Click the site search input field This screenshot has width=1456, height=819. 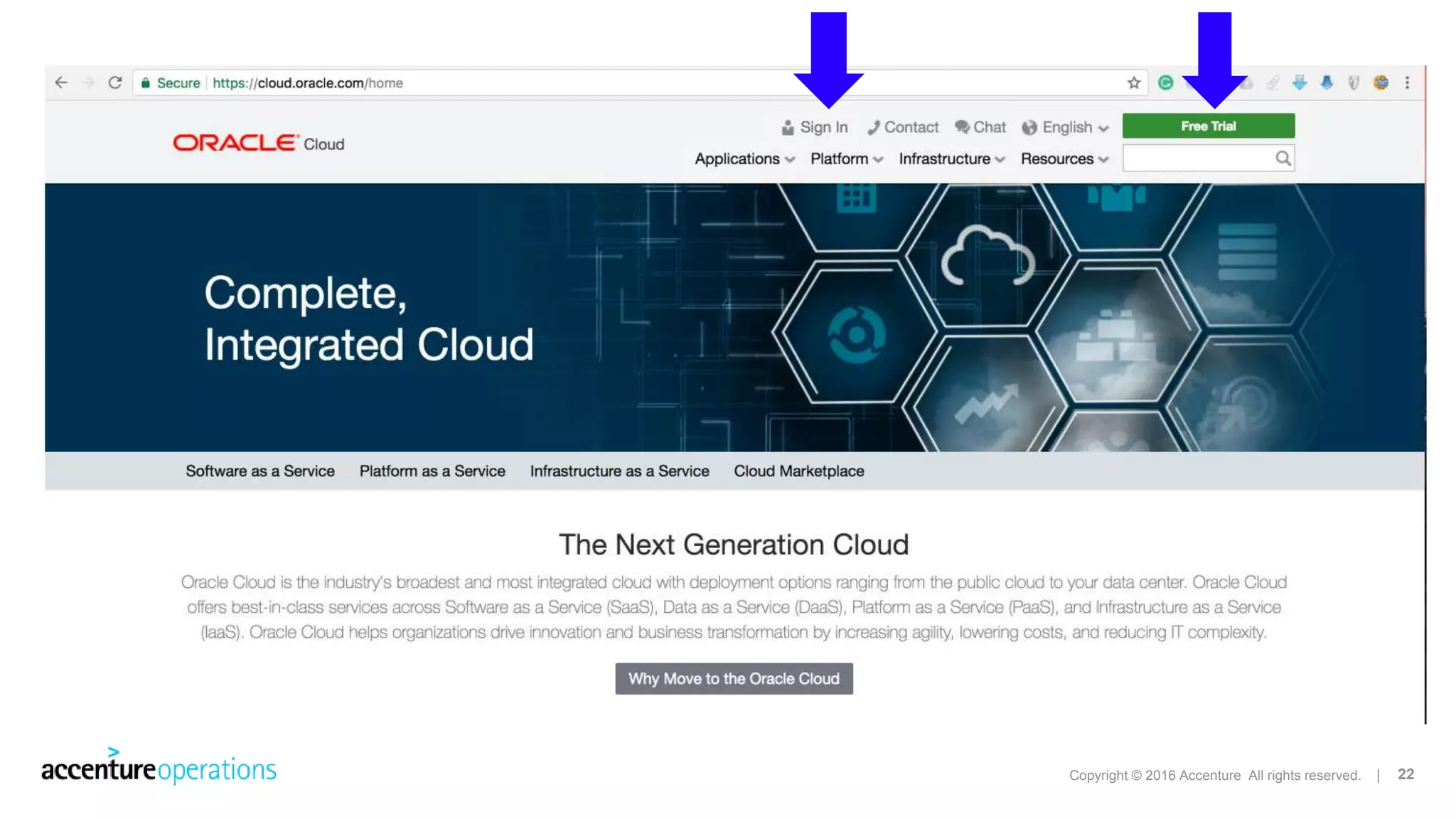pyautogui.click(x=1197, y=158)
